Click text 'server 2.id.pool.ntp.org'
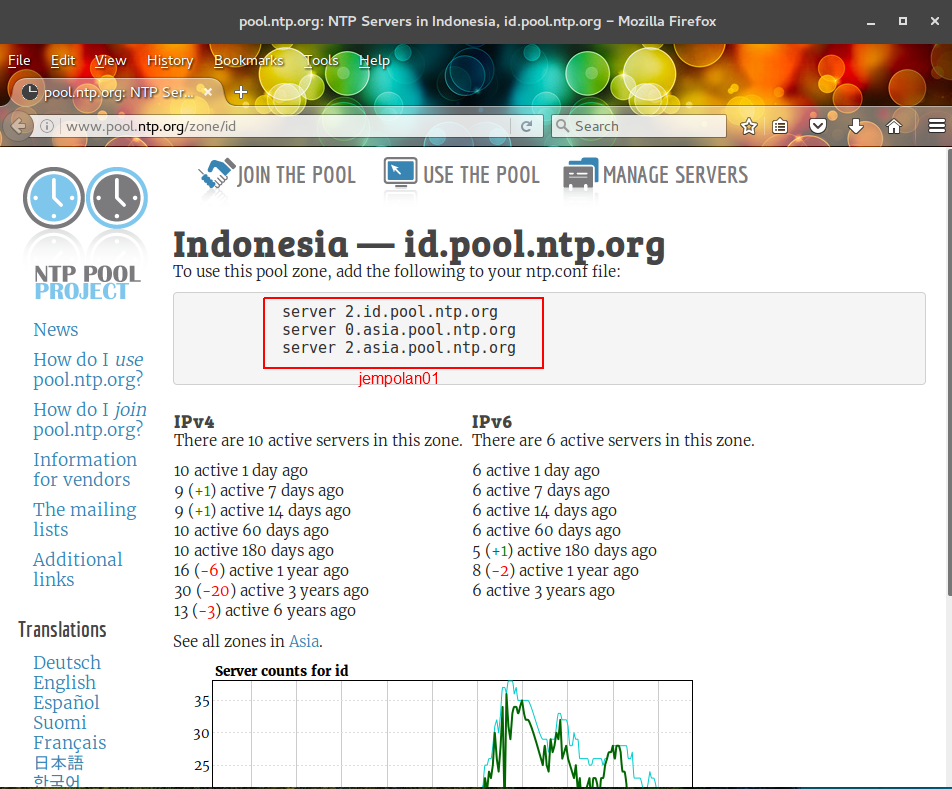This screenshot has height=789, width=952. [x=390, y=312]
